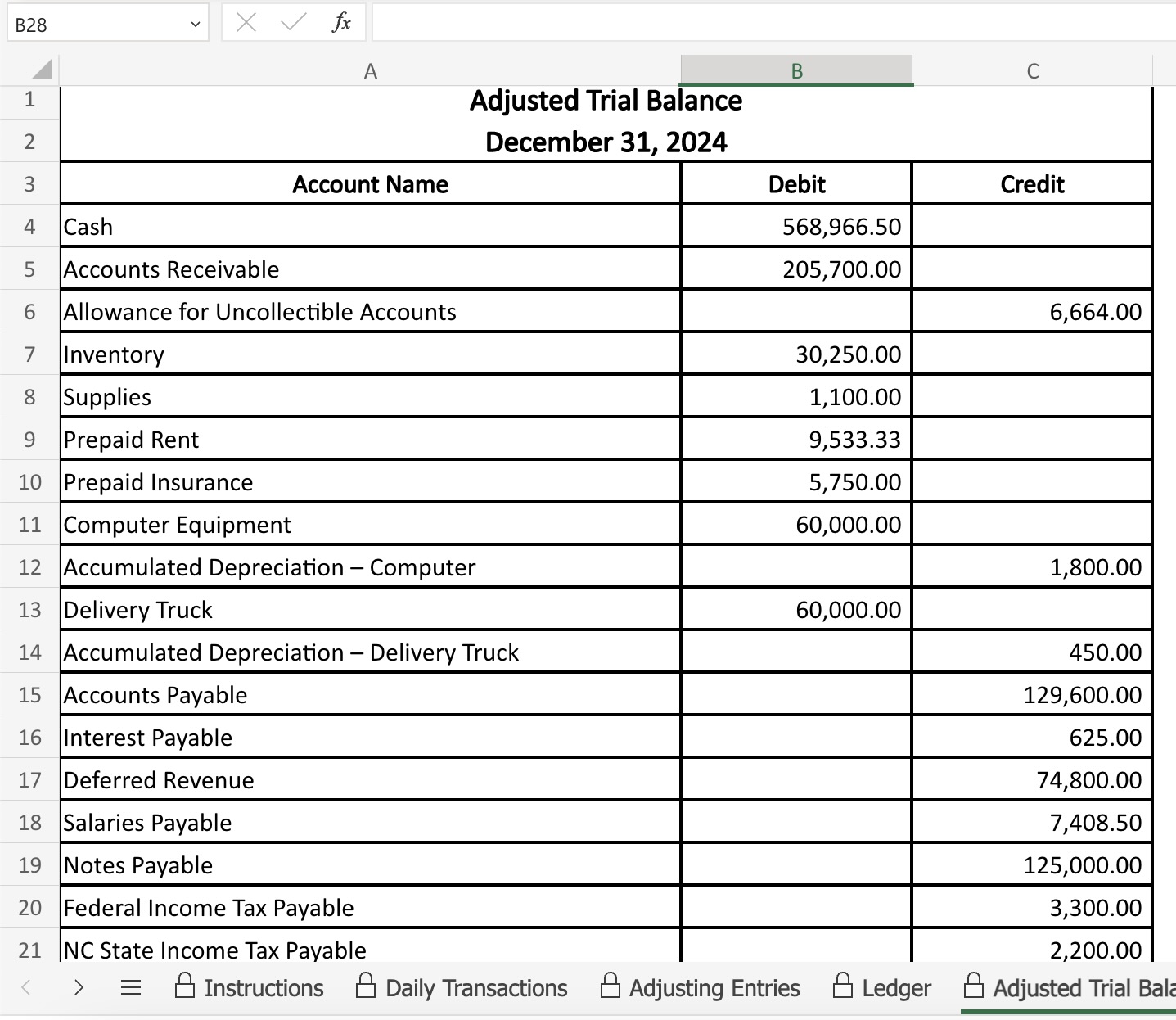This screenshot has height=1020, width=1176.
Task: Click into the formula bar field
Action: pos(773,23)
